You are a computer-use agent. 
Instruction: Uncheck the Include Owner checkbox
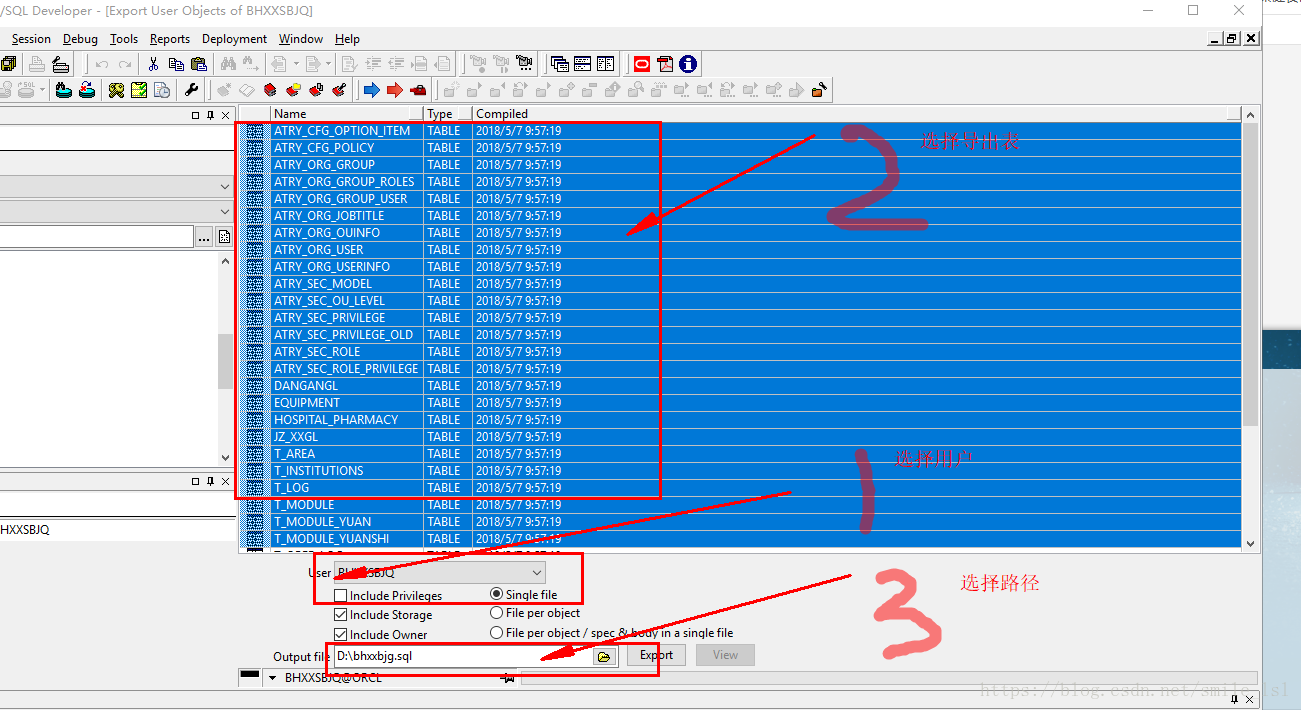(341, 634)
